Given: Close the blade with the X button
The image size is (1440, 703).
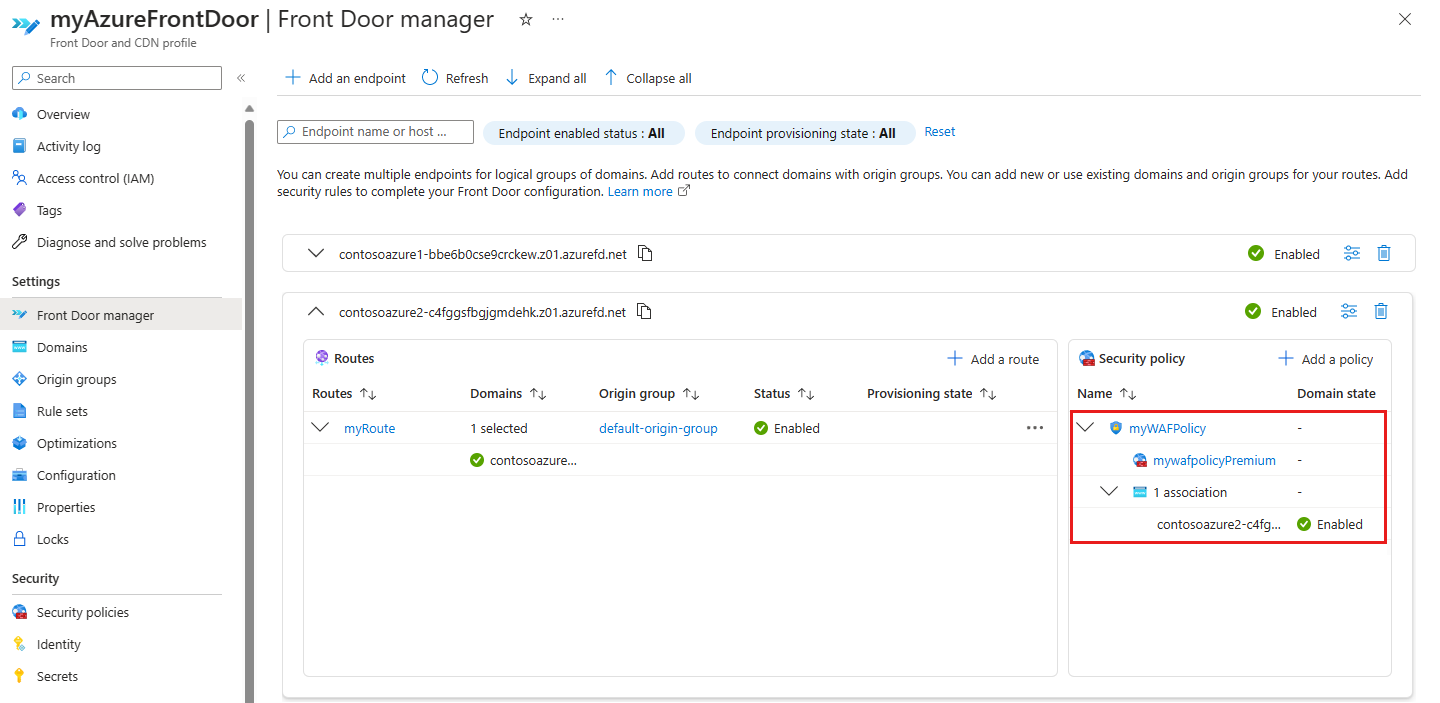Looking at the screenshot, I should (x=1405, y=19).
